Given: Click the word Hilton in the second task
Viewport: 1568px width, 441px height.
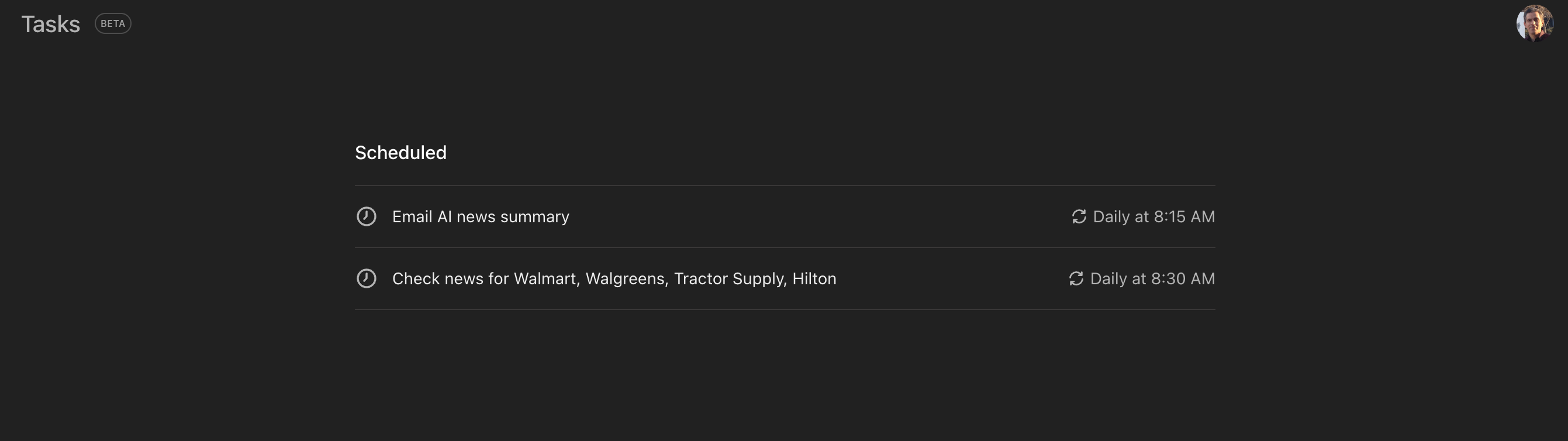Looking at the screenshot, I should tap(814, 278).
